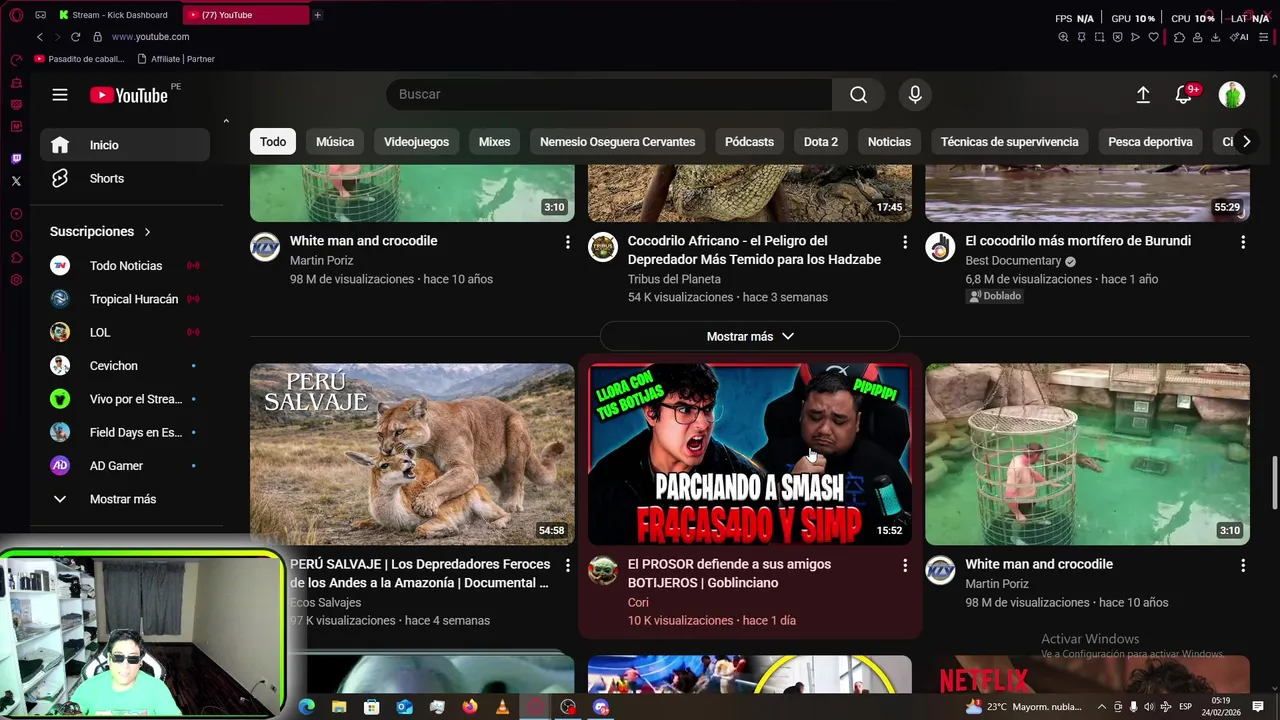Click the snapshot icon in address bar

point(1099,37)
